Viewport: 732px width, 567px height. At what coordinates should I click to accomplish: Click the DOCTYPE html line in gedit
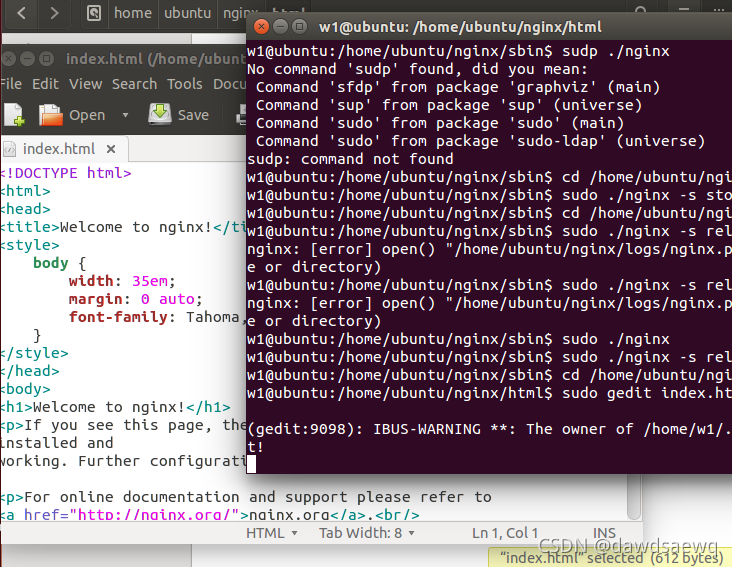click(66, 173)
